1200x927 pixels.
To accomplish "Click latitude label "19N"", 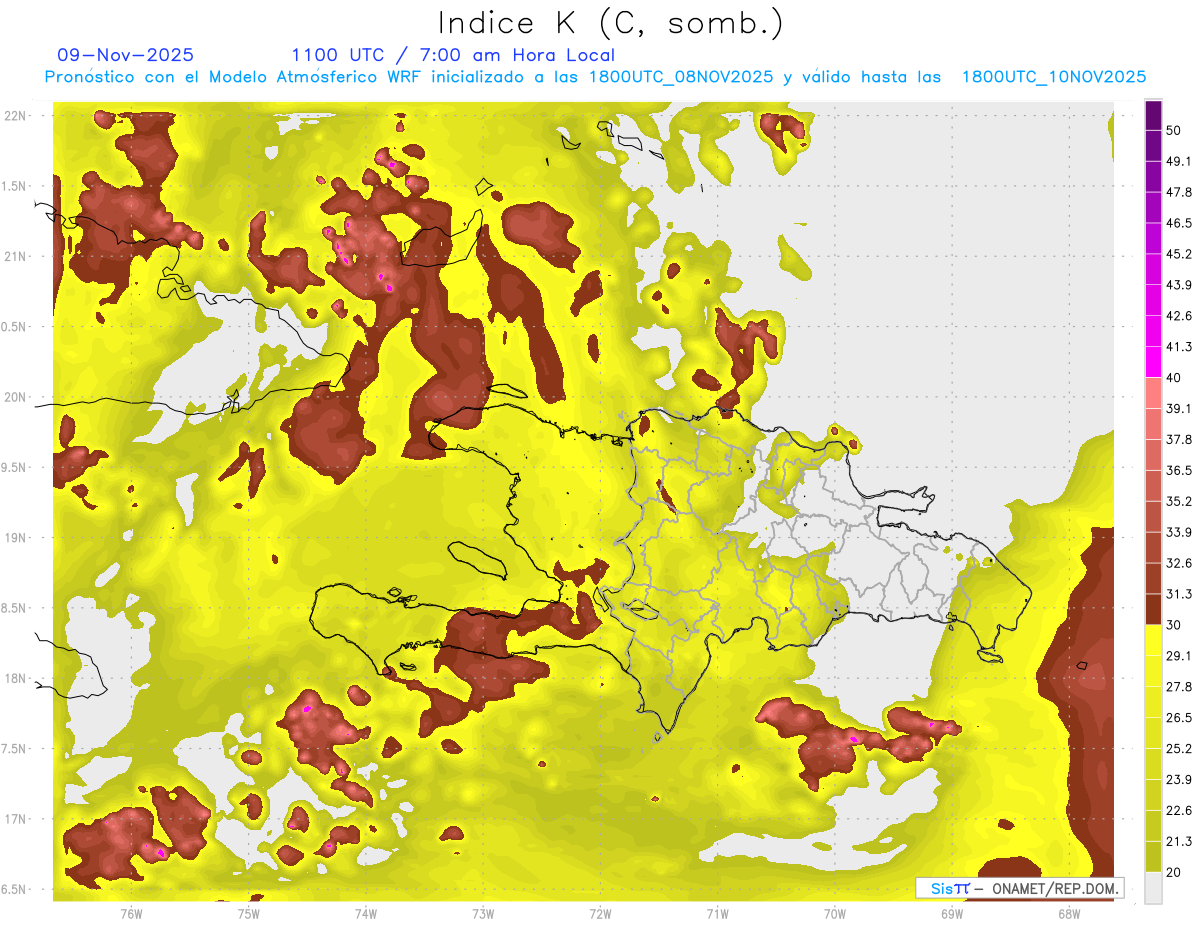I will [15, 538].
